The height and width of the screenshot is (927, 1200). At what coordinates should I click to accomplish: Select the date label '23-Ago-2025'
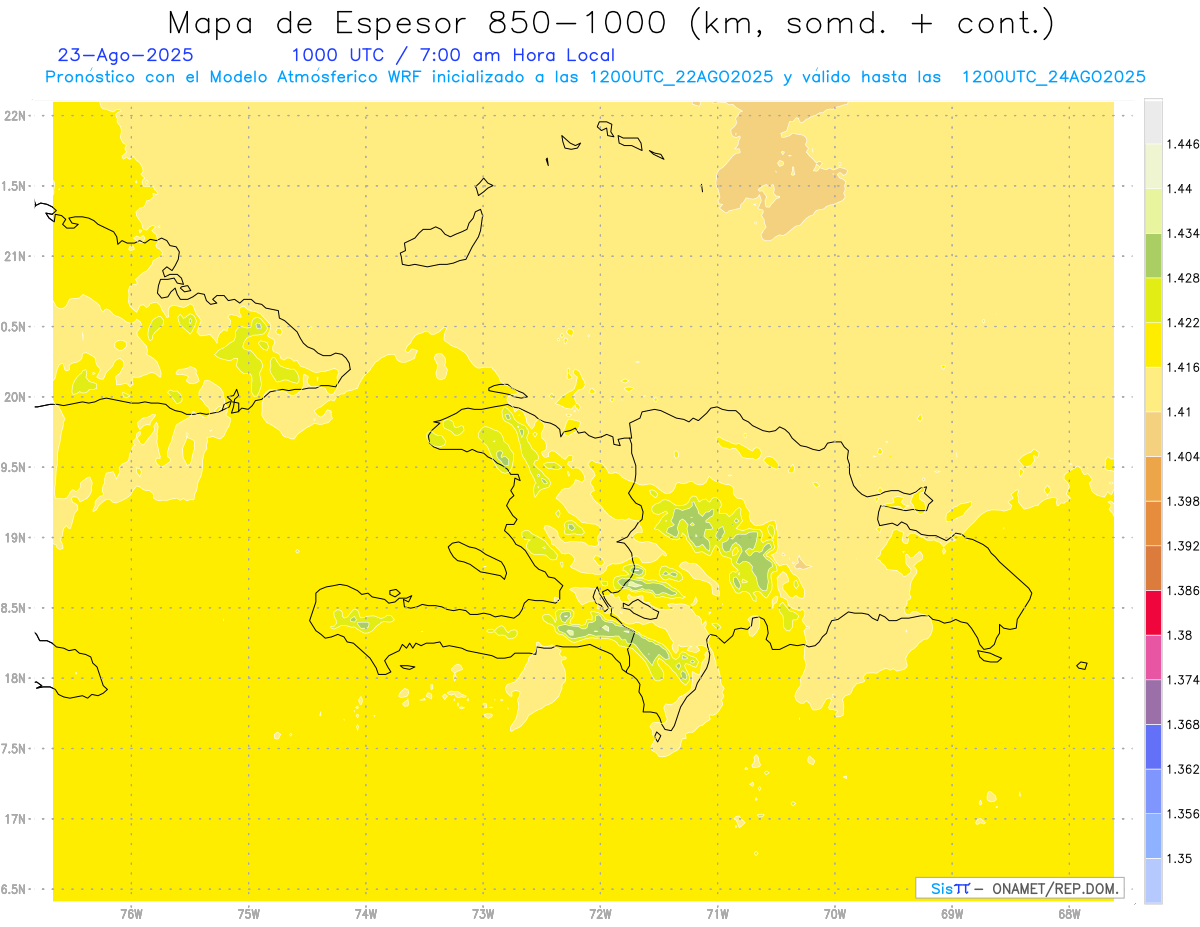126,56
